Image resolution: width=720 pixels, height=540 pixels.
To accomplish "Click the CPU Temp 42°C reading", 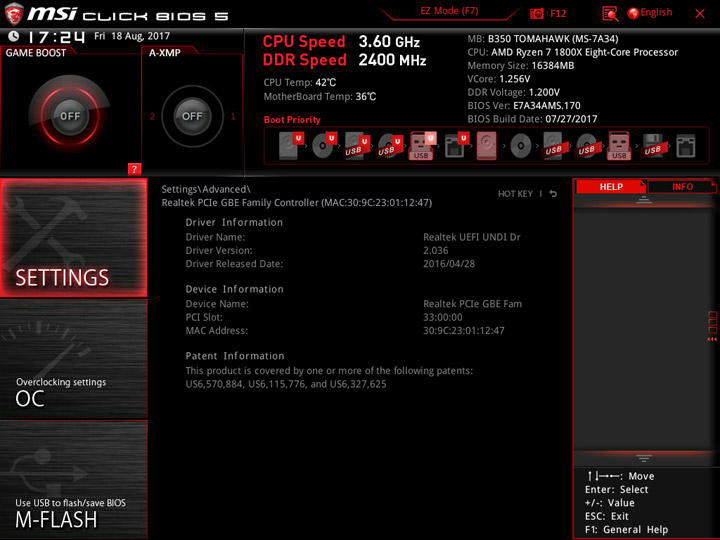I will point(300,83).
